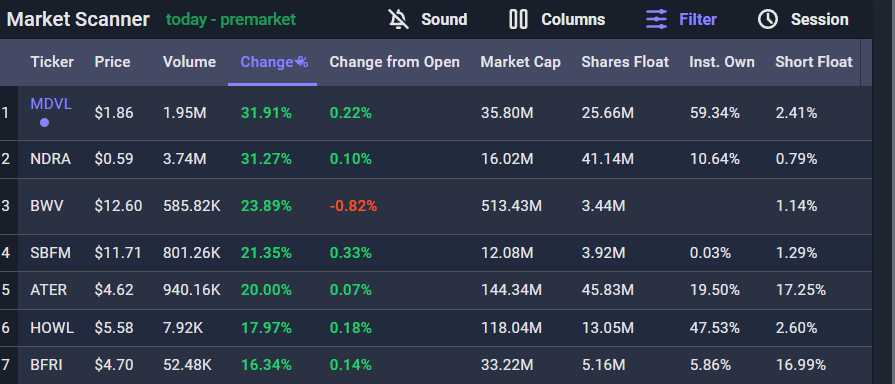Sort by the Short Float column header
Screen dimensions: 895x384
click(x=813, y=62)
